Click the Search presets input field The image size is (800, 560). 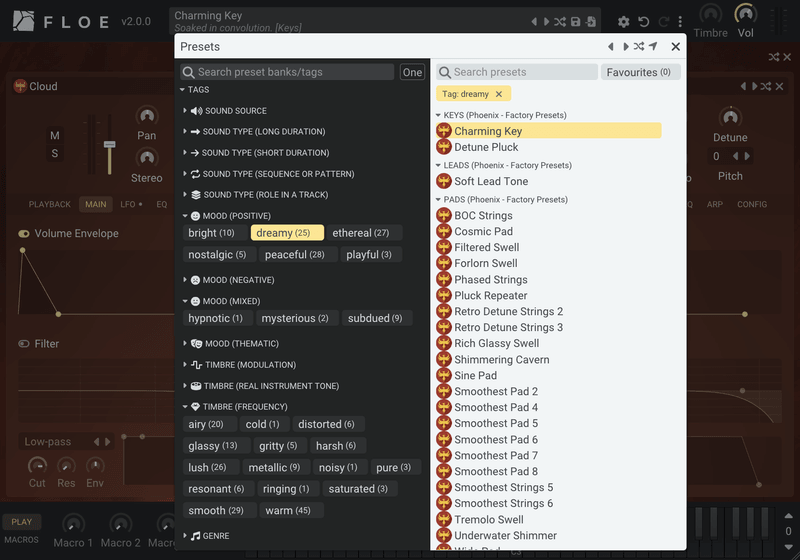517,72
